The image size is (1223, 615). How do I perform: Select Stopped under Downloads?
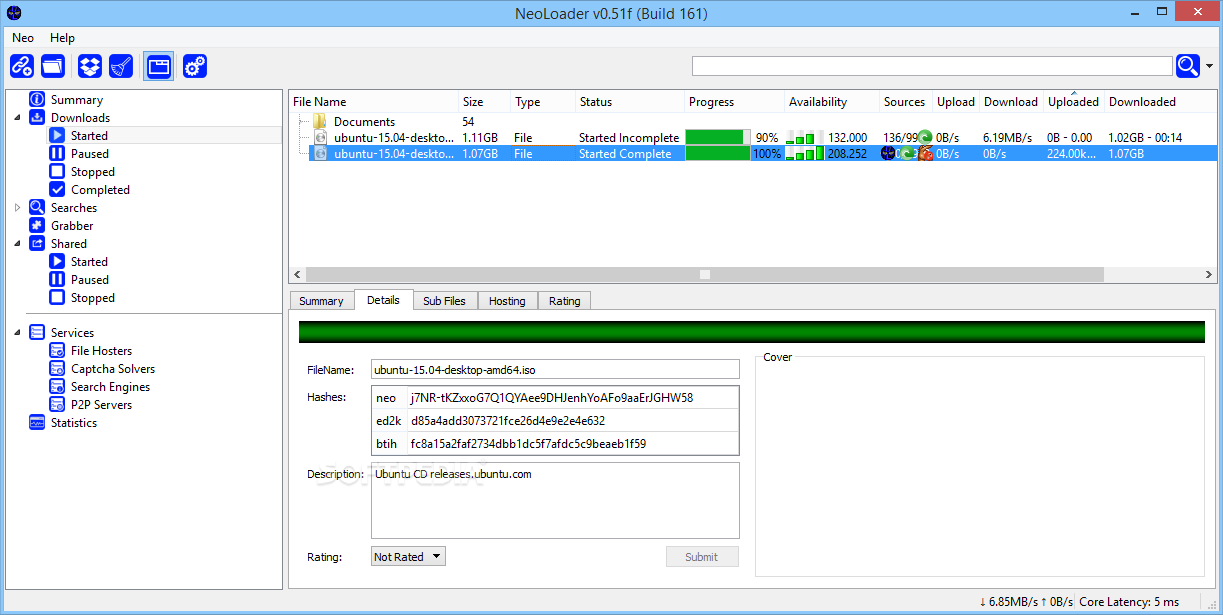(x=93, y=172)
